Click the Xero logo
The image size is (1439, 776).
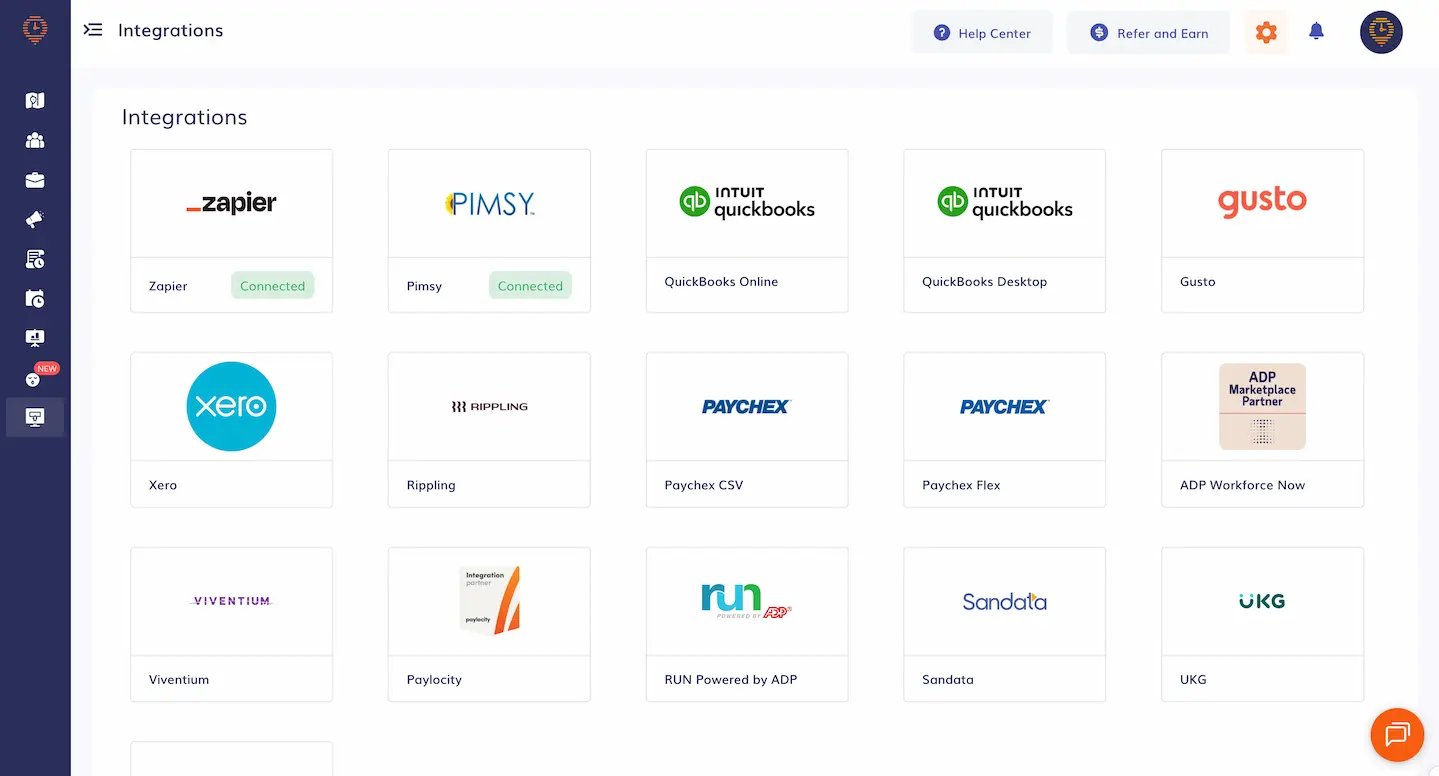tap(231, 406)
